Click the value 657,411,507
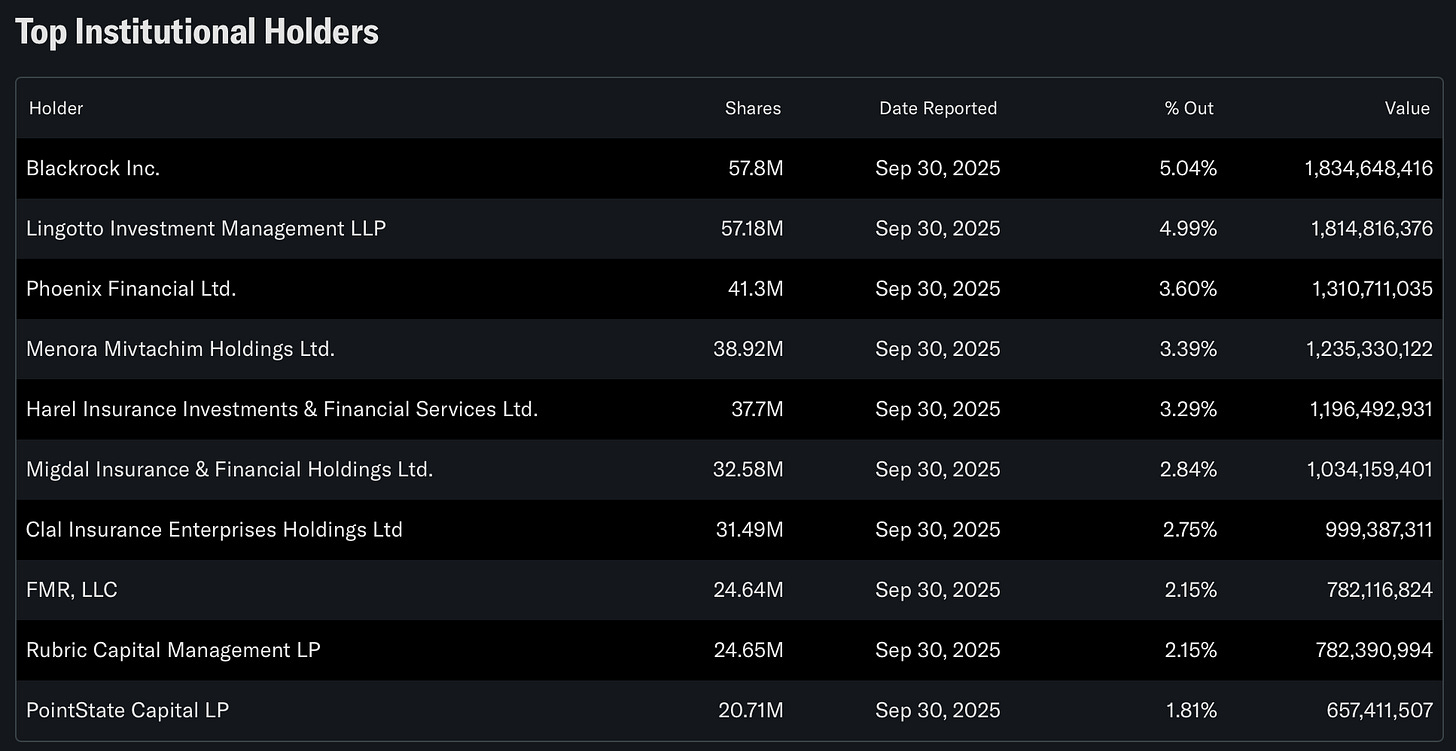 pyautogui.click(x=1380, y=710)
